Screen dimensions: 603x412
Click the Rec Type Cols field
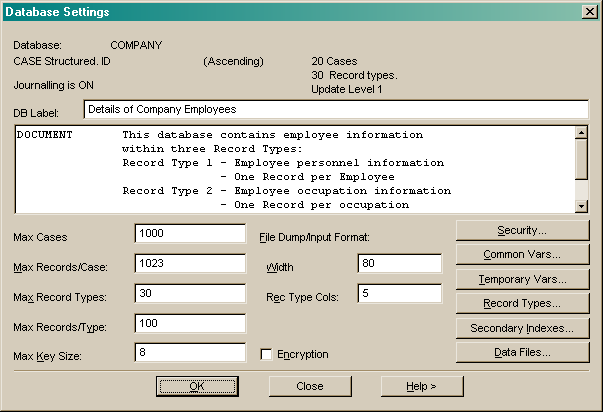400,294
